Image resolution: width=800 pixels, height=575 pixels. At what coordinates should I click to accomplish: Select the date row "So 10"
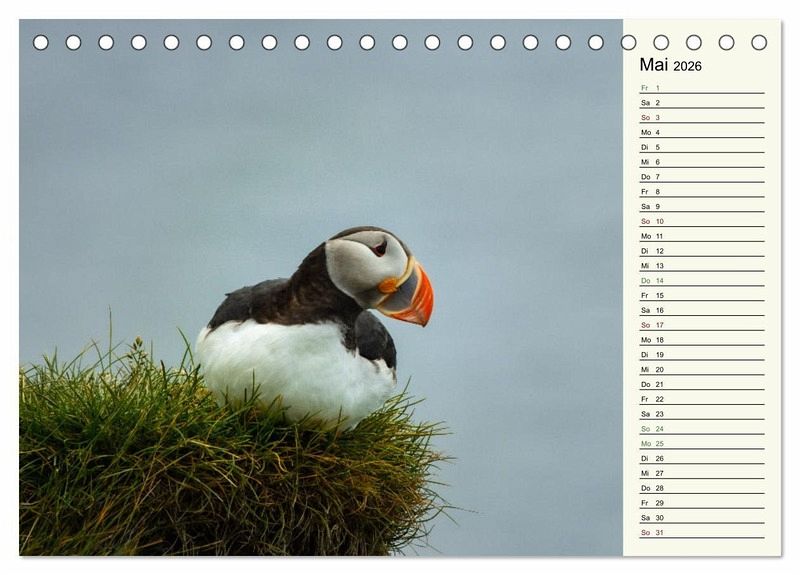pos(702,221)
